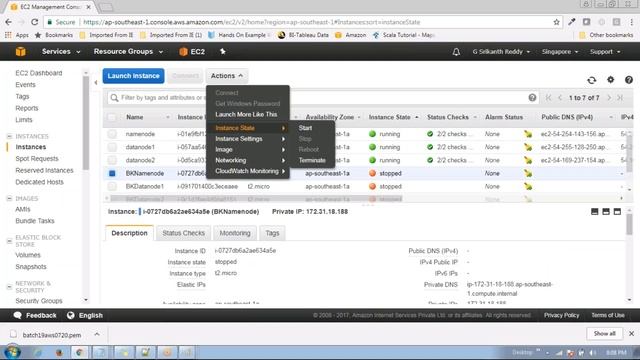
Task: Reload the browser page
Action: [x=35, y=22]
